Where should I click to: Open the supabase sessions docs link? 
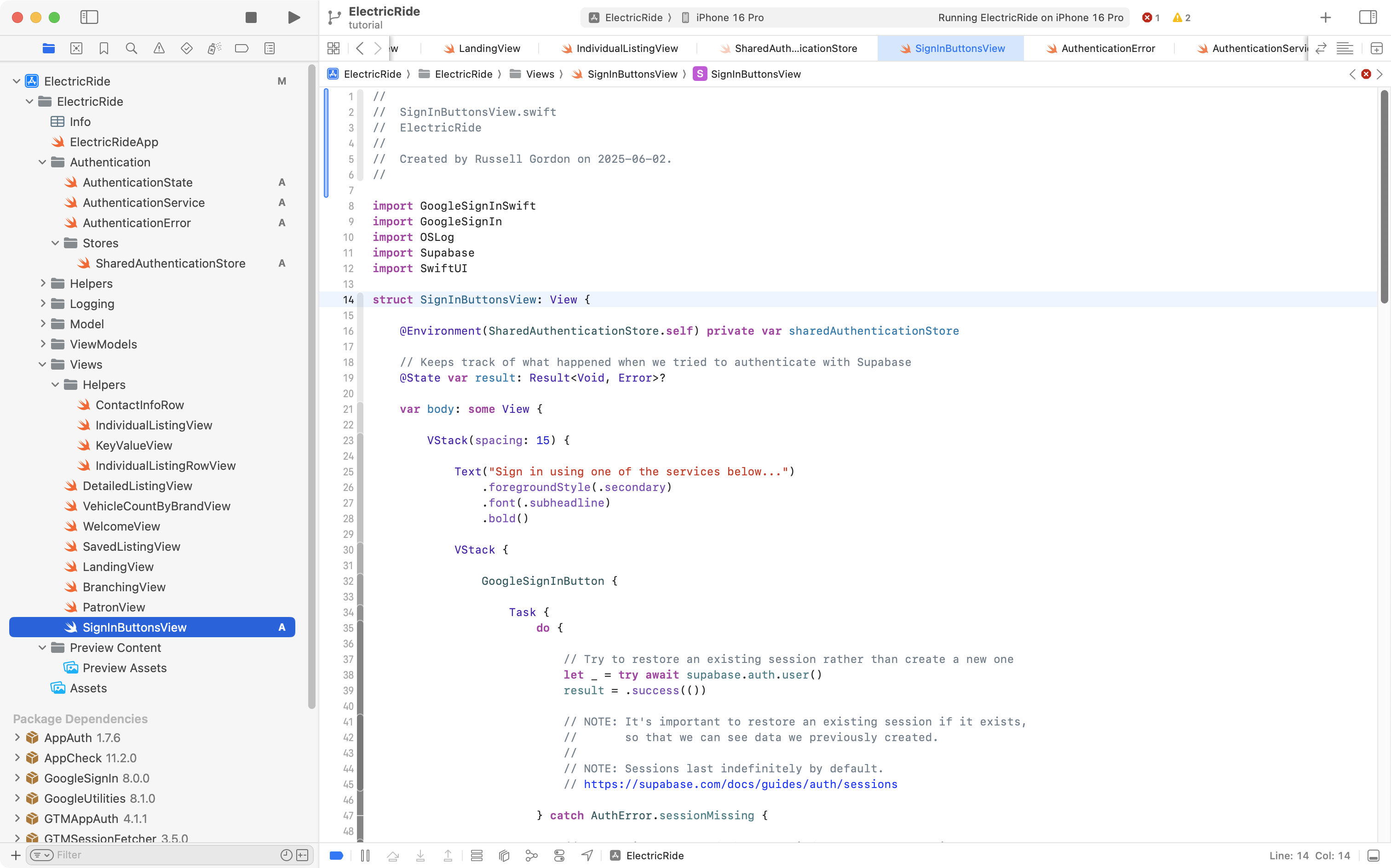point(740,784)
